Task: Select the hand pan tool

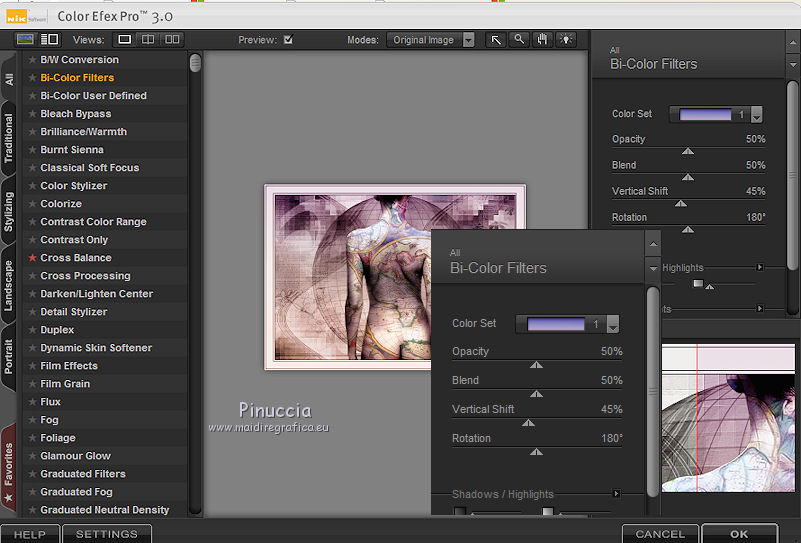Action: point(543,40)
